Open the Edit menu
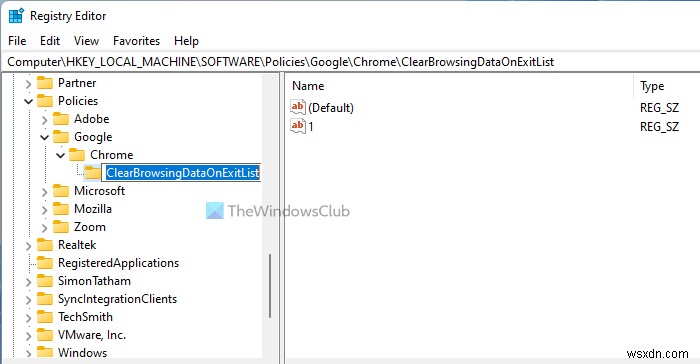Screen dimensions: 700x364 click(x=50, y=41)
